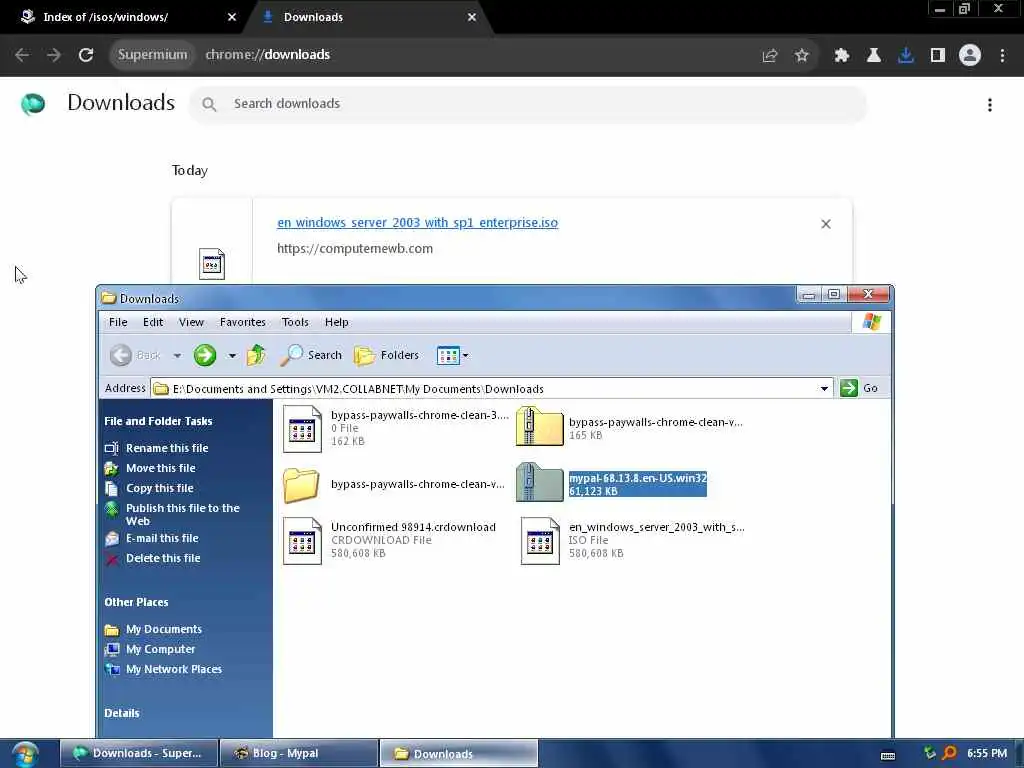Open My Network Places link
Image resolution: width=1024 pixels, height=768 pixels.
pyautogui.click(x=173, y=669)
